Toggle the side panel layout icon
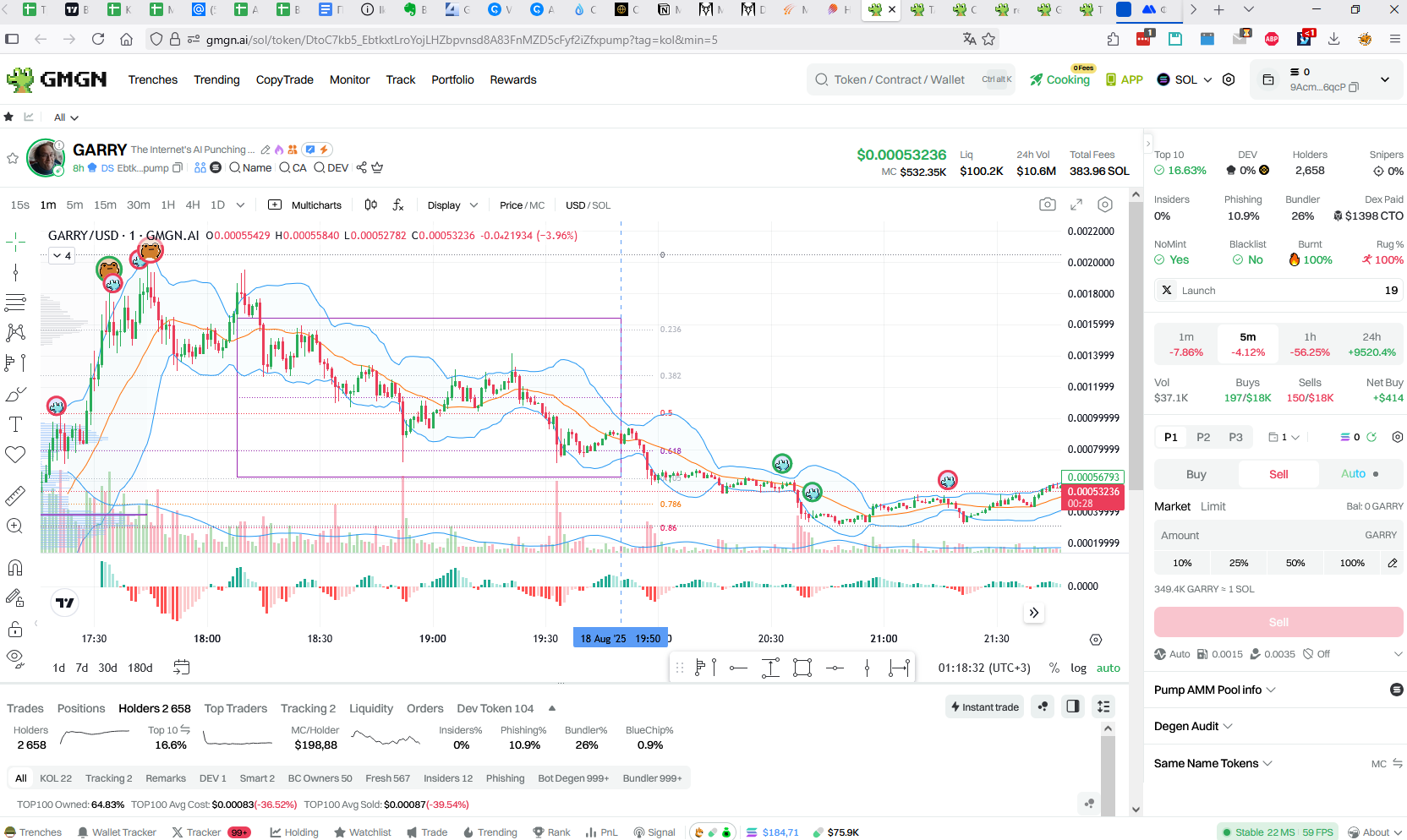Image resolution: width=1407 pixels, height=840 pixels. (x=1073, y=706)
